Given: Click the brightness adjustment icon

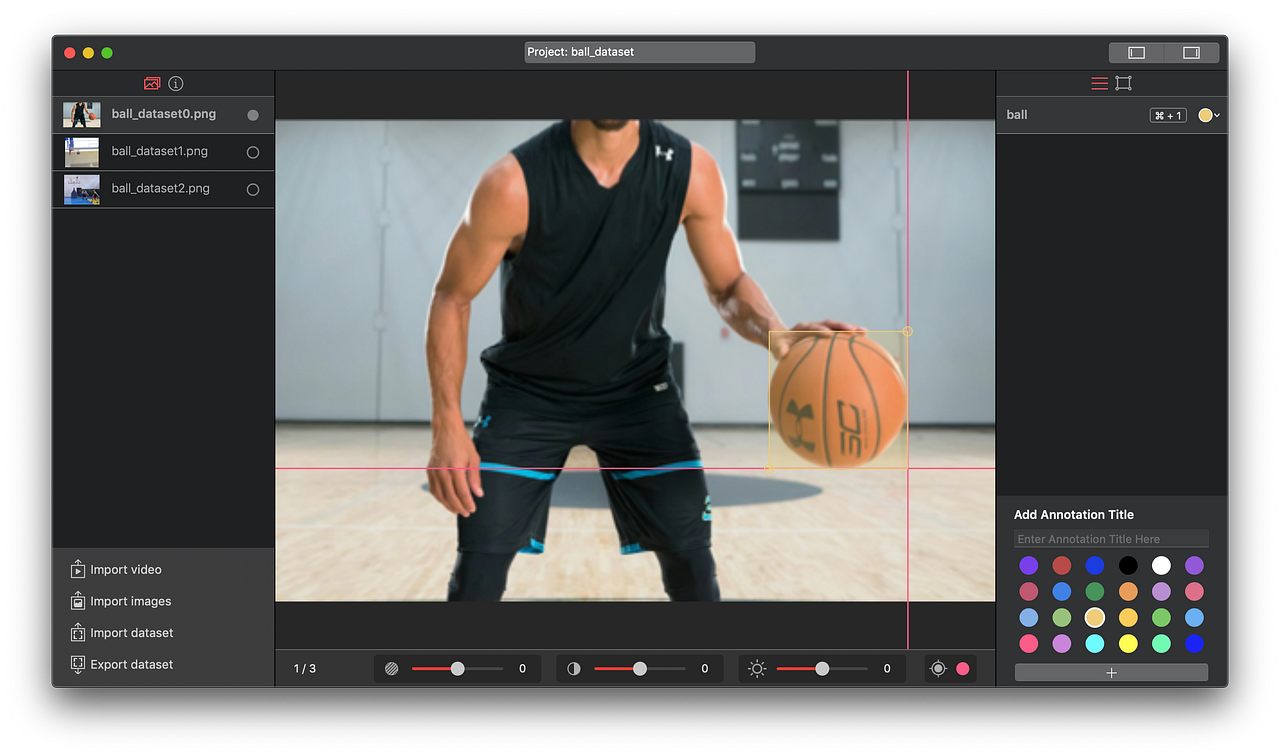Looking at the screenshot, I should click(x=757, y=668).
